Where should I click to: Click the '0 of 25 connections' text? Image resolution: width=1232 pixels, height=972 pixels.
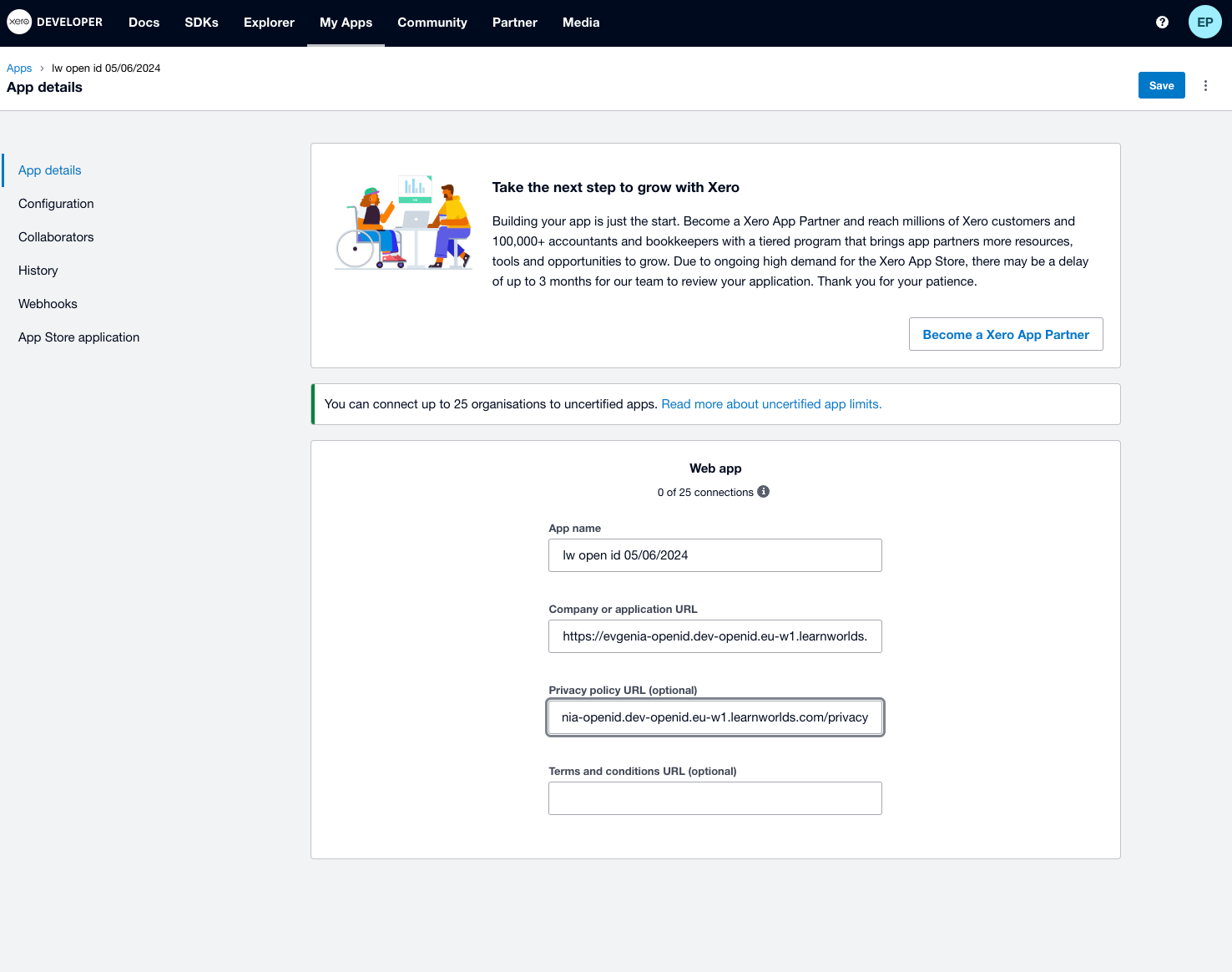[705, 493]
